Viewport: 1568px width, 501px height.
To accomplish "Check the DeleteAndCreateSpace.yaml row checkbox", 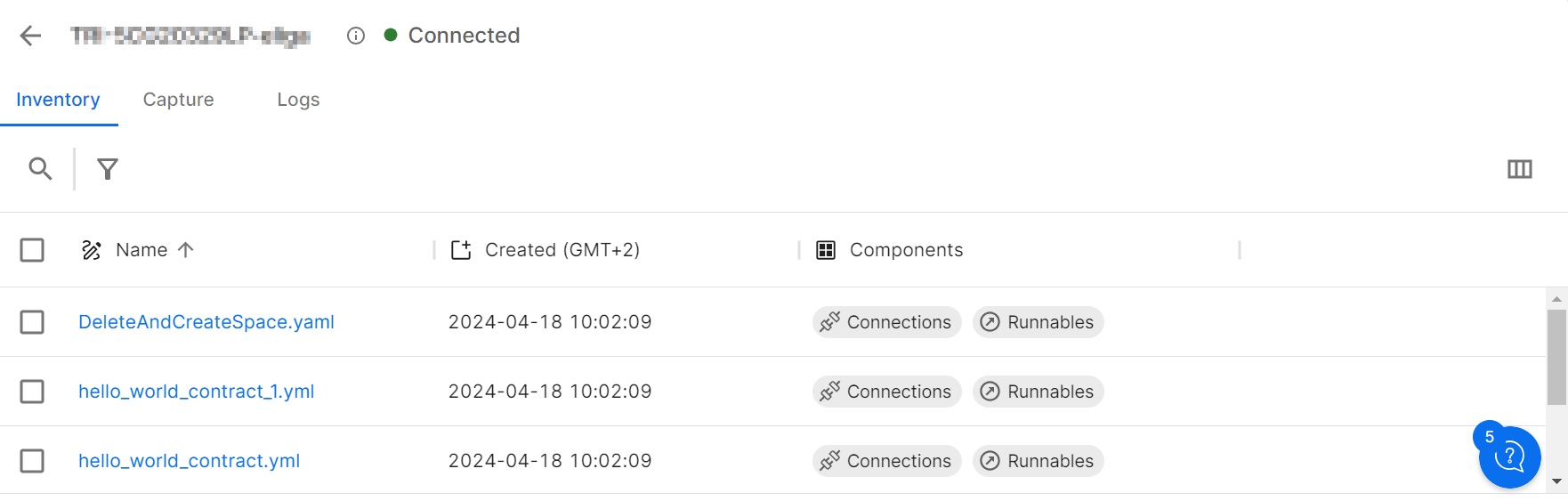I will tap(32, 322).
